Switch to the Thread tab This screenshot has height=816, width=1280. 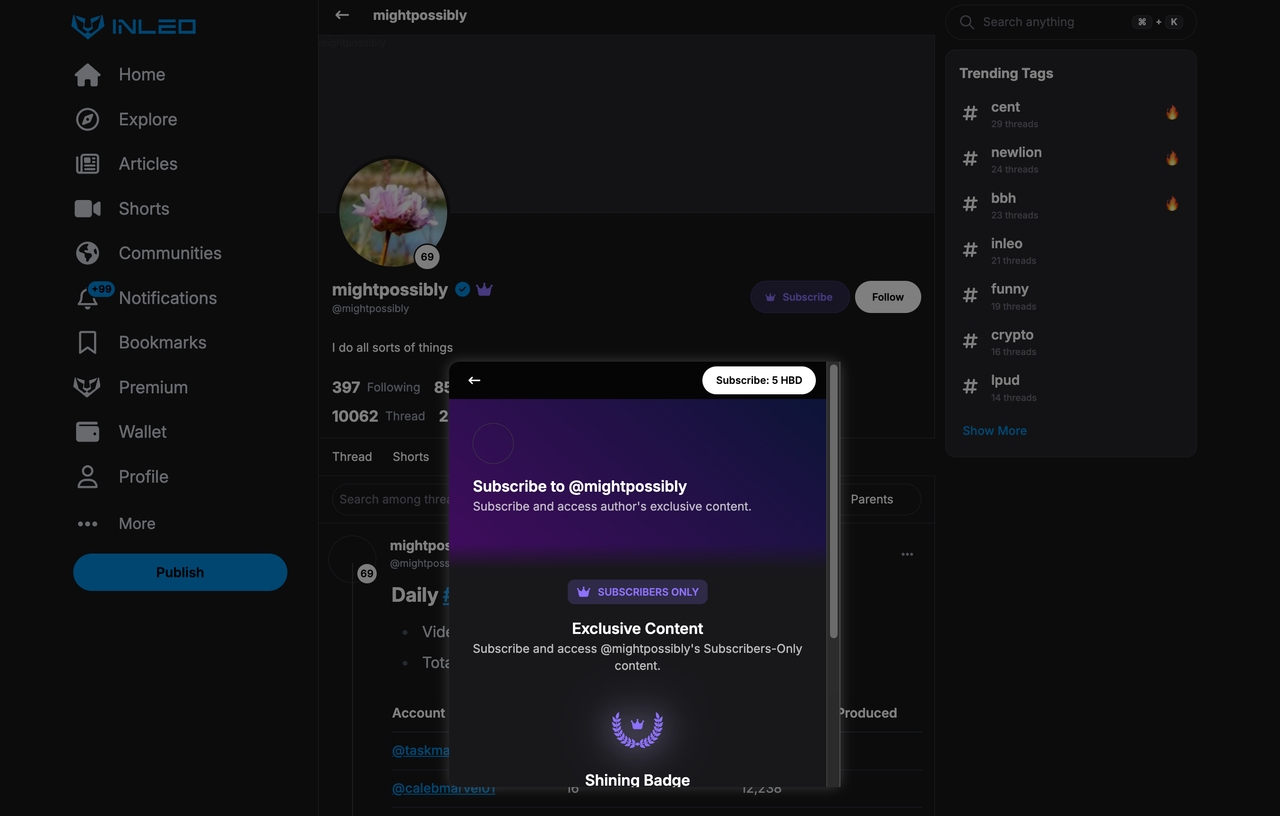tap(352, 457)
